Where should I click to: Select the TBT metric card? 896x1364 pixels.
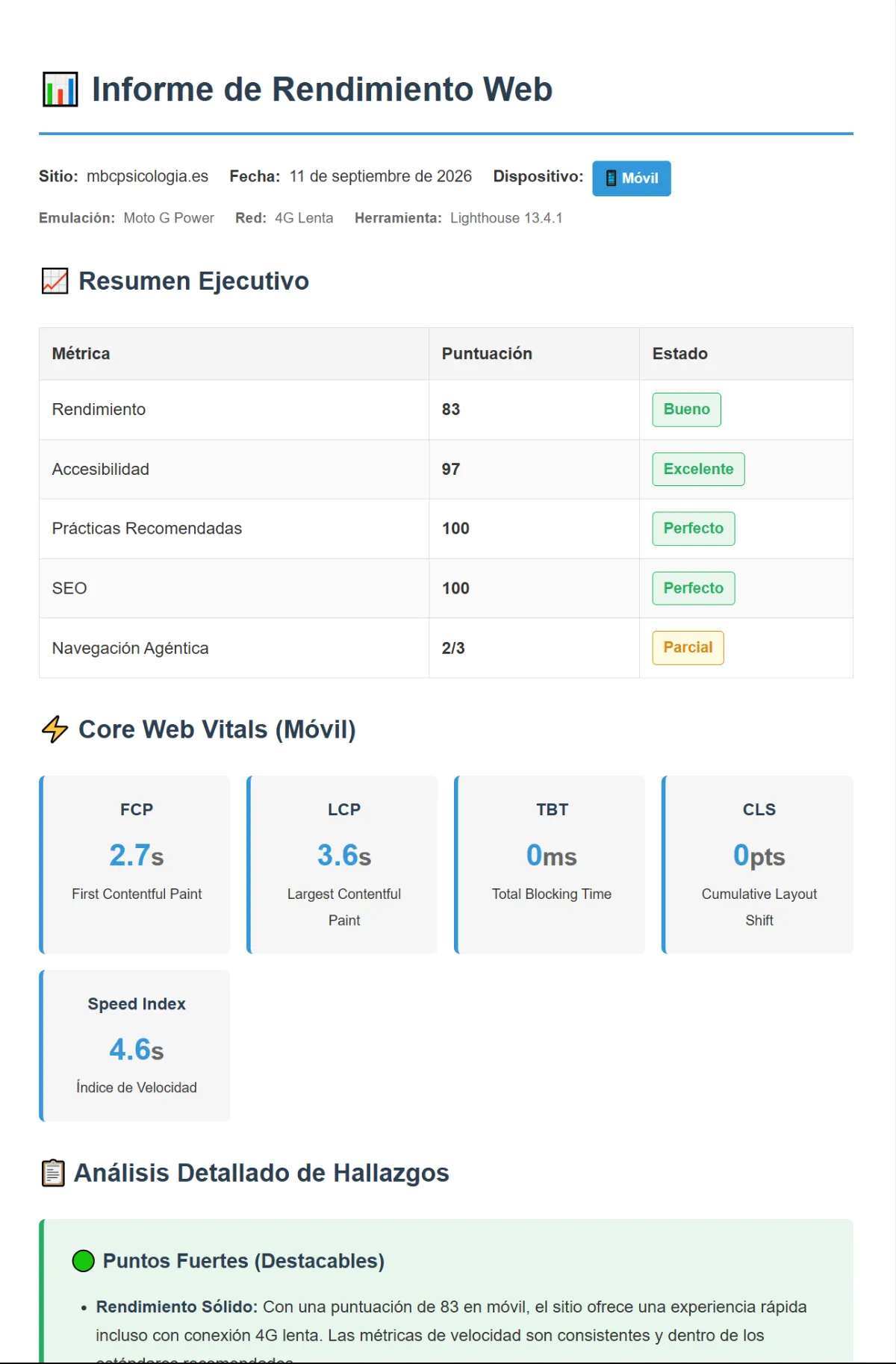point(550,865)
